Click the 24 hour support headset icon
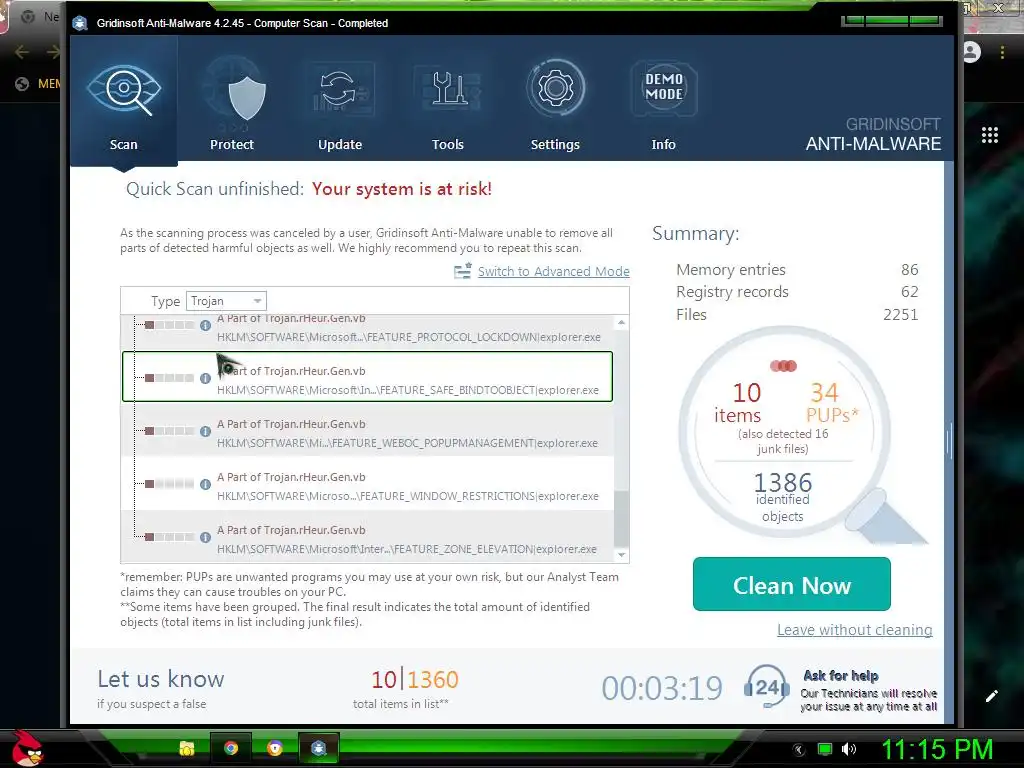The height and width of the screenshot is (768, 1024). pos(766,687)
